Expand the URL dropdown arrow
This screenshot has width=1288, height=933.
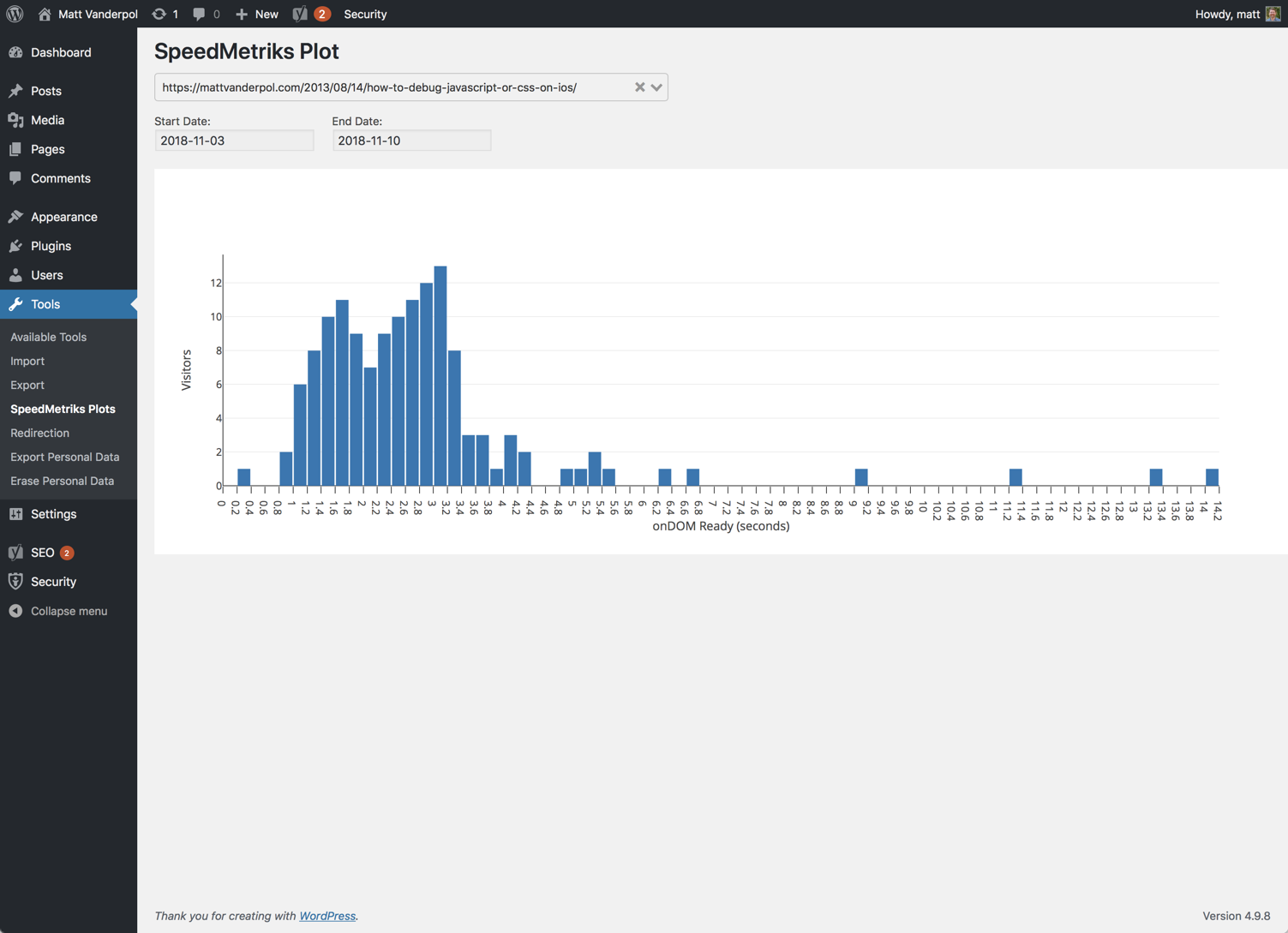pyautogui.click(x=656, y=87)
